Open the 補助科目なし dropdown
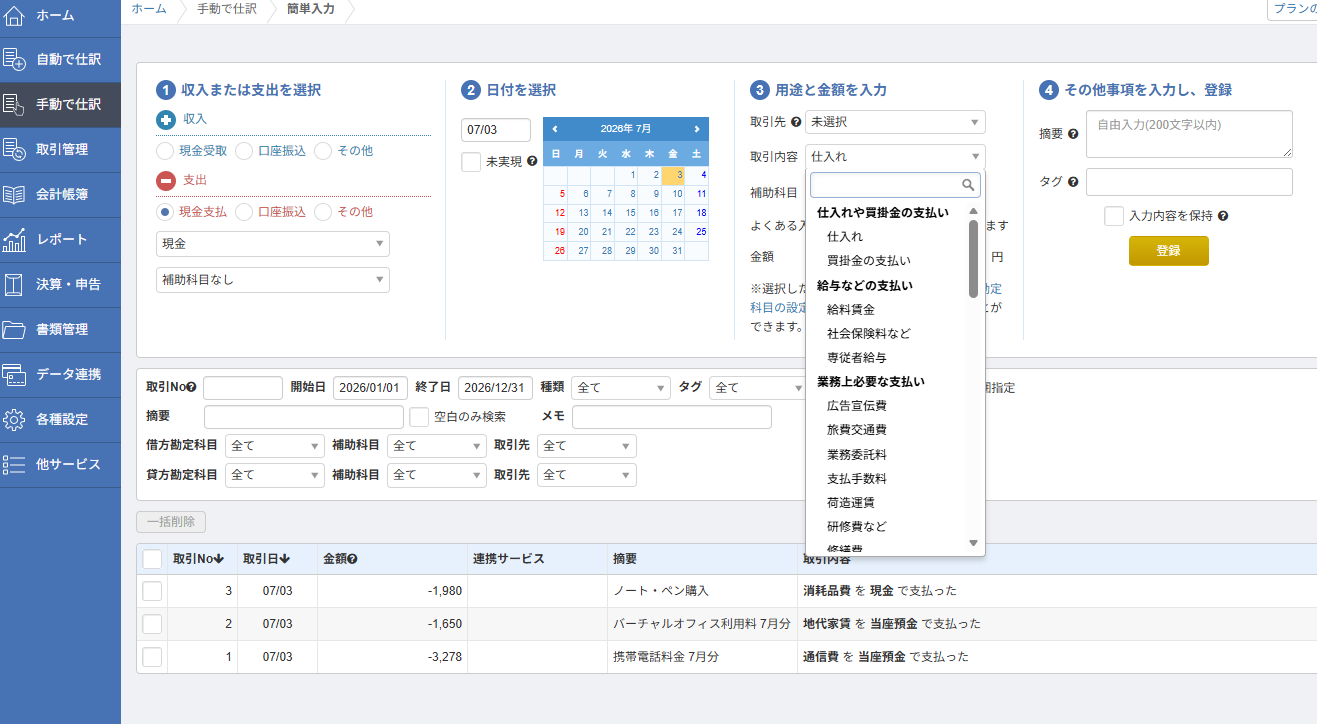The width and height of the screenshot is (1317, 724). tap(273, 280)
